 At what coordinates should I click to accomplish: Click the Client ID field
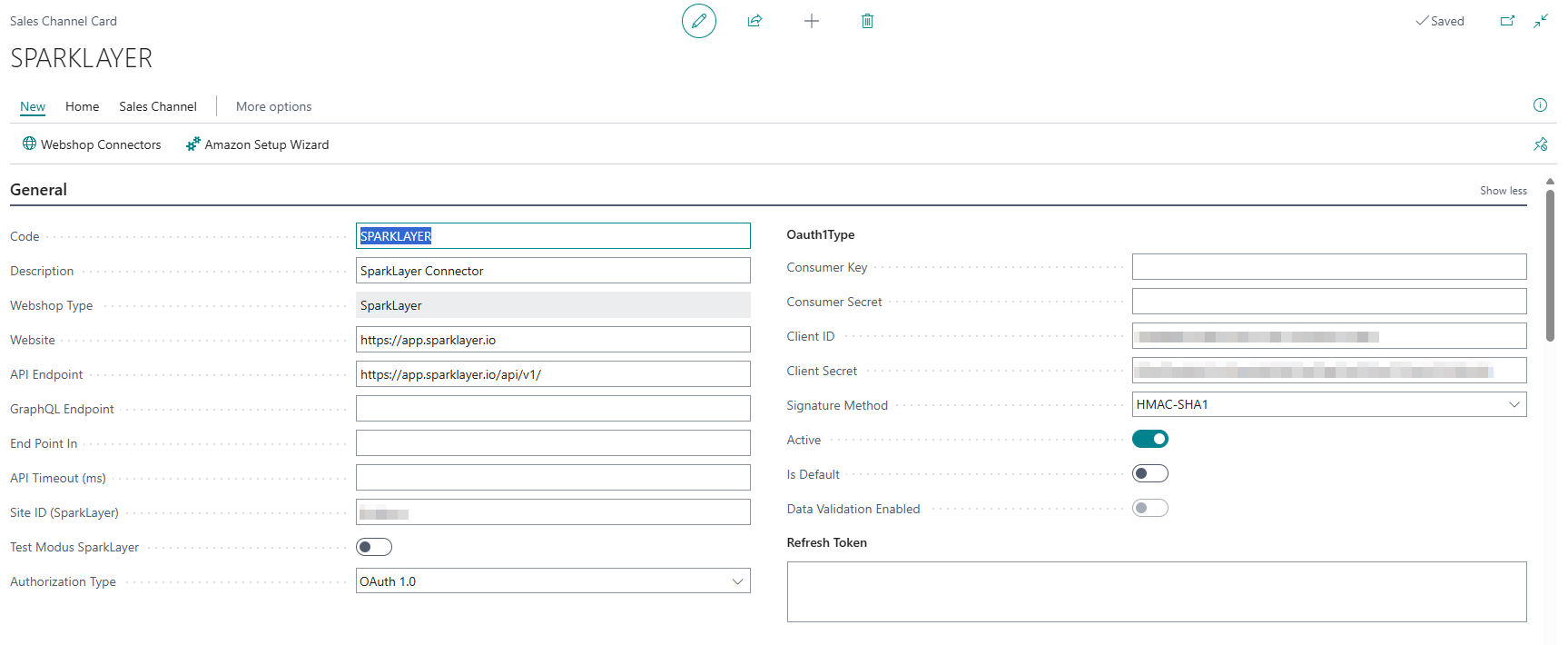[1329, 336]
